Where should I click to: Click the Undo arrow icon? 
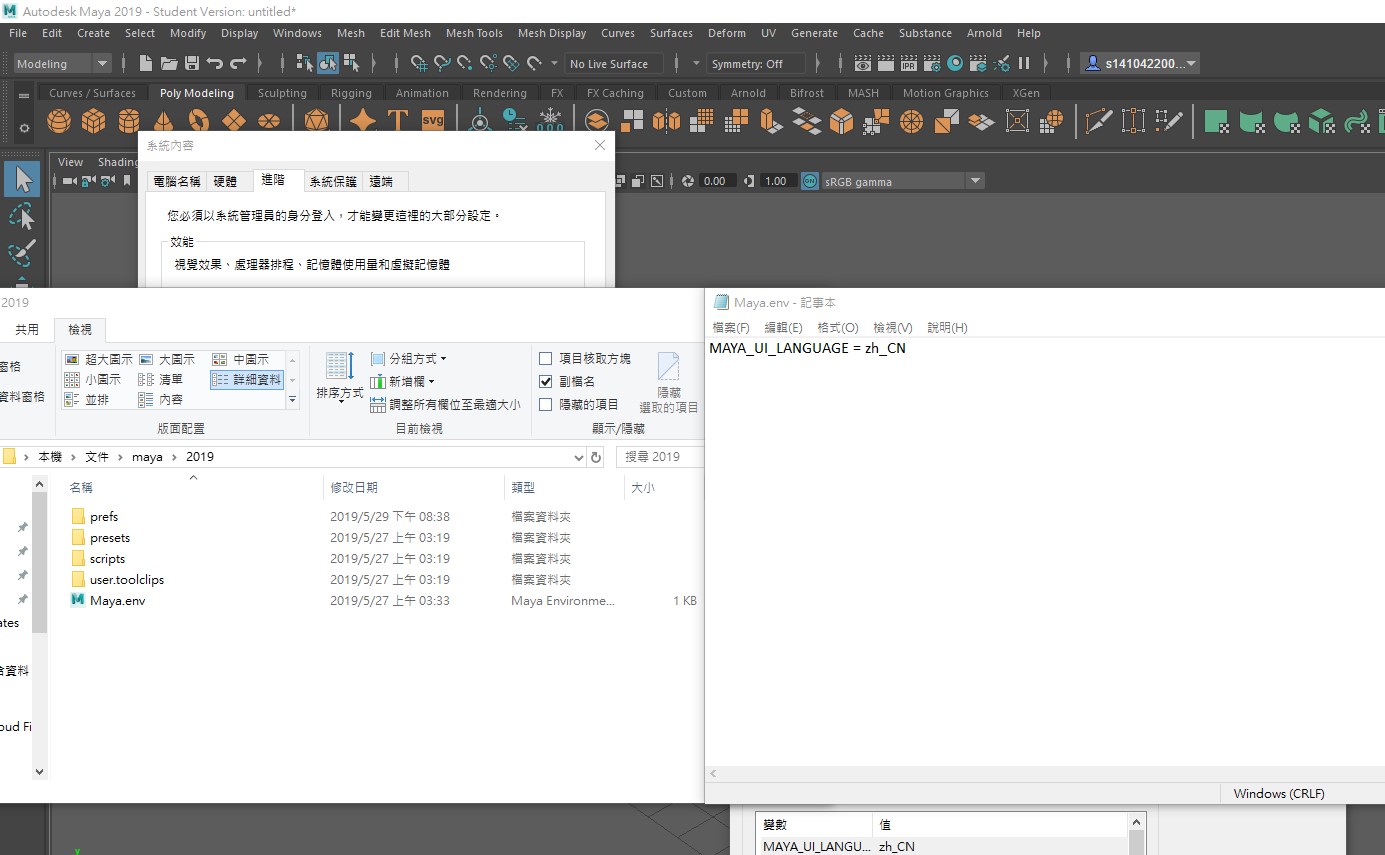[x=214, y=63]
